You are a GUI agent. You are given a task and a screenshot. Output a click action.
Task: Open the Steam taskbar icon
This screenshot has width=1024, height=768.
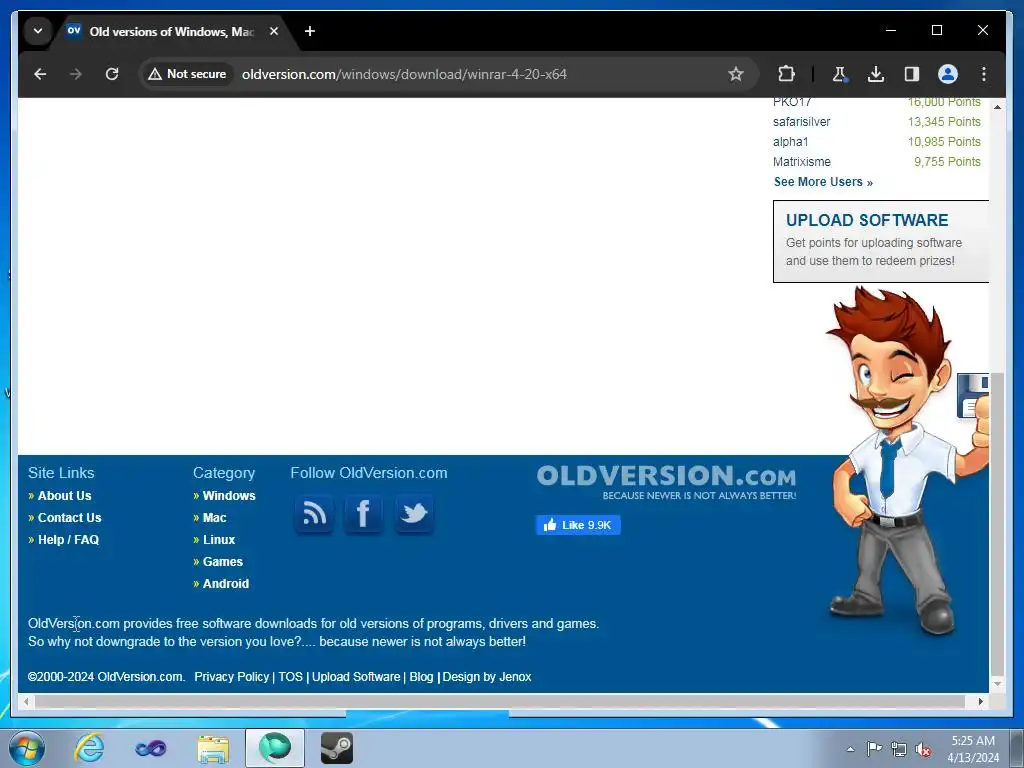tap(337, 748)
